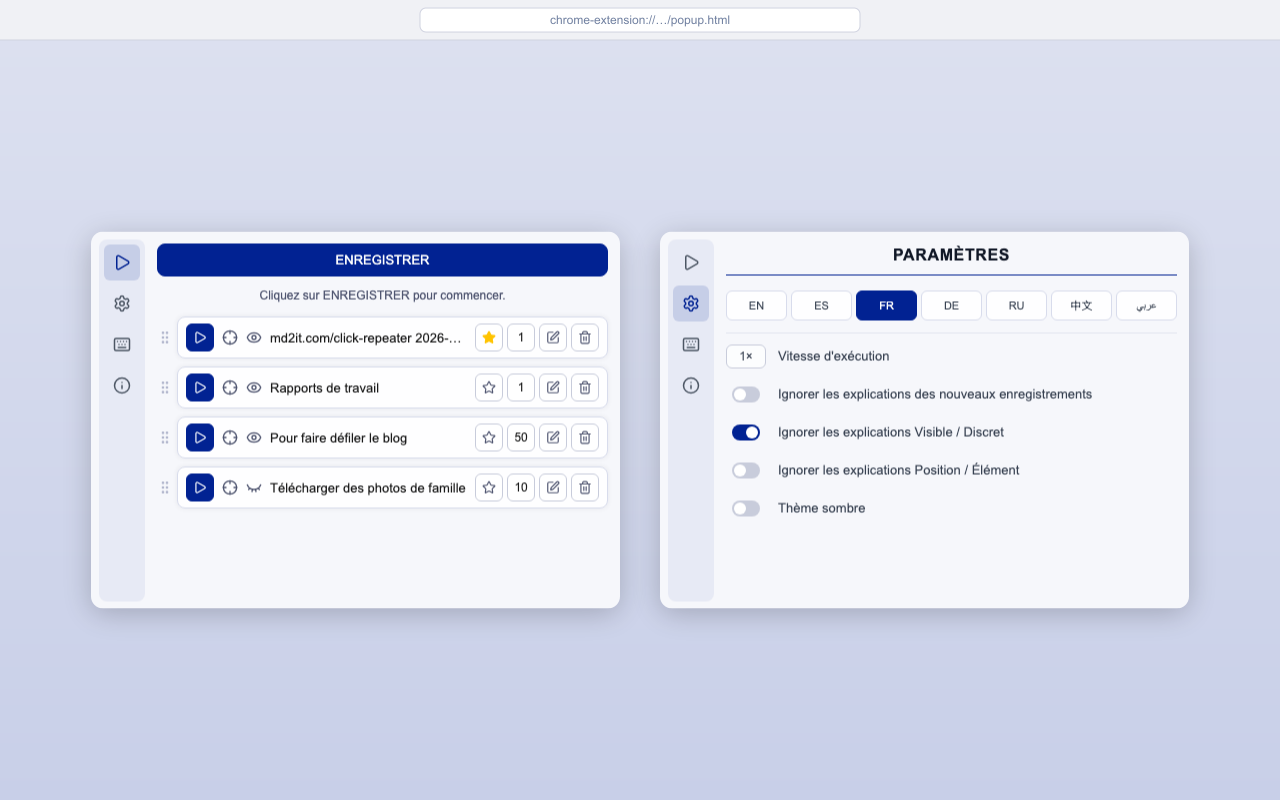Click repeat count 1 for Rapports de travail
Viewport: 1280px width, 800px height.
point(521,388)
